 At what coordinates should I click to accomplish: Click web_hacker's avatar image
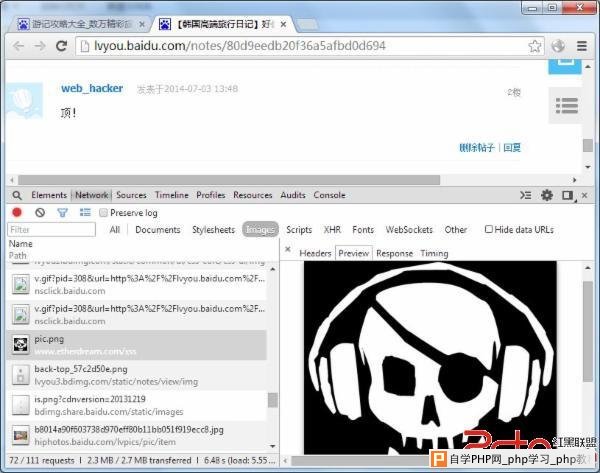click(x=26, y=100)
